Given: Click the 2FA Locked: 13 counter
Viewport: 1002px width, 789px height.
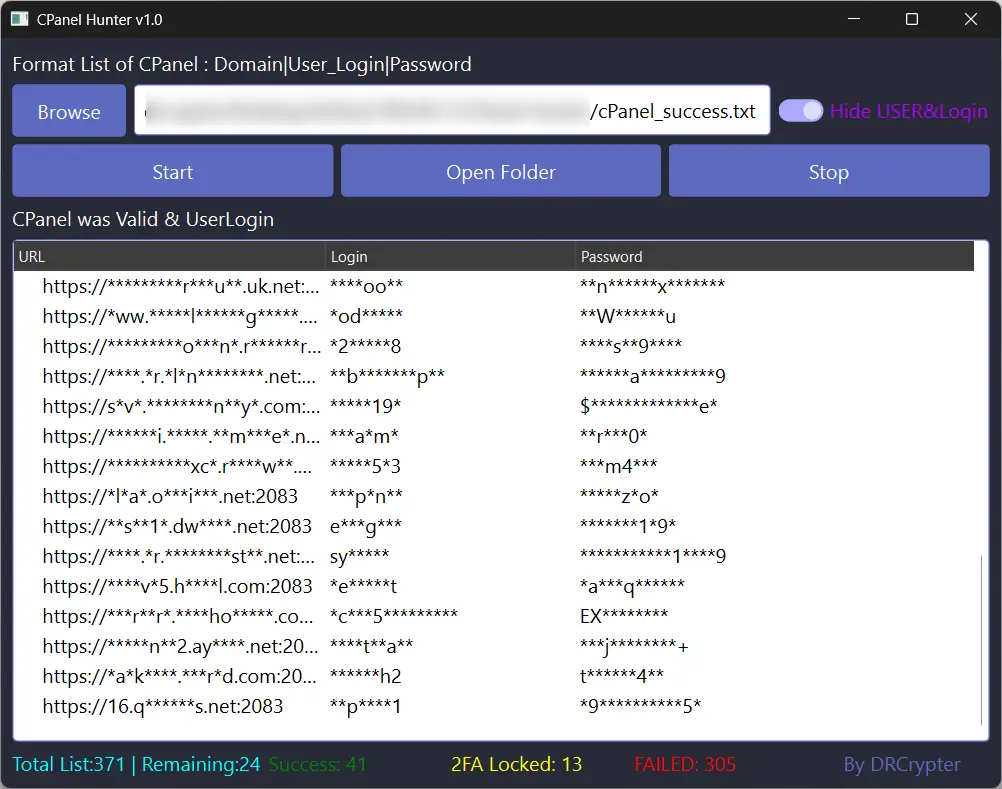Looking at the screenshot, I should [516, 764].
